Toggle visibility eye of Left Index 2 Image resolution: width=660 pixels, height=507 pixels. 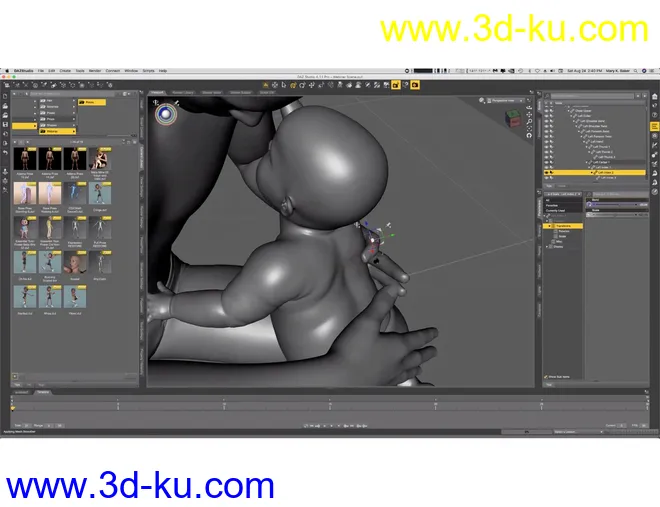pyautogui.click(x=544, y=172)
